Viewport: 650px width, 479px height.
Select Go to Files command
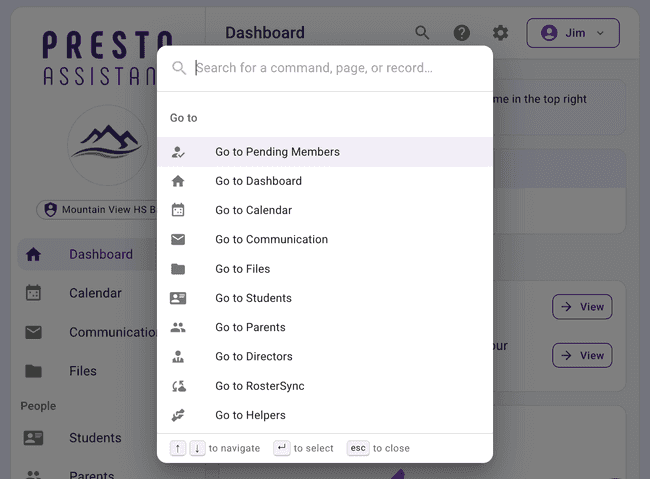(x=325, y=269)
